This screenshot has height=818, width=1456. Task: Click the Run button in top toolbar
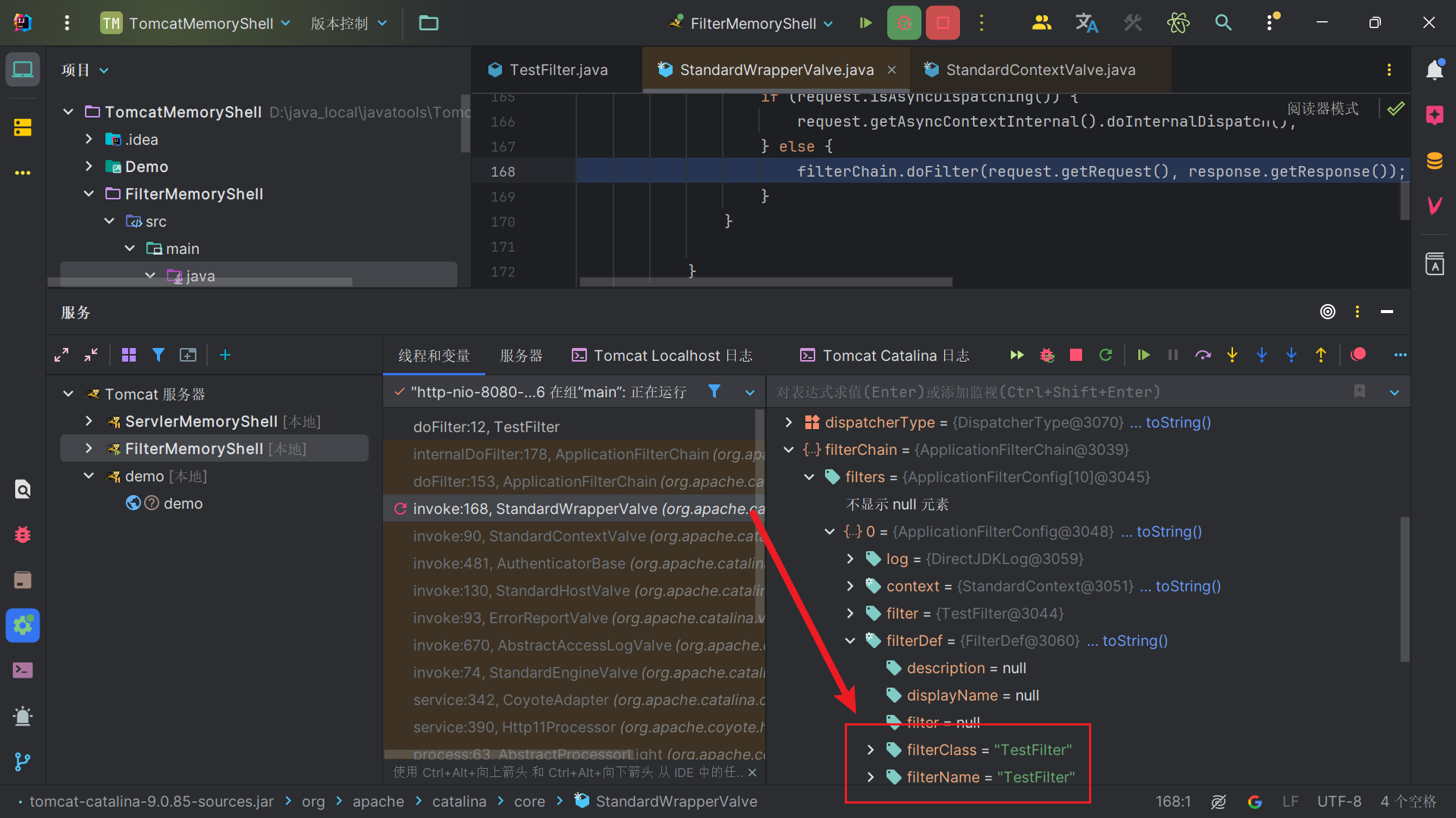point(865,23)
